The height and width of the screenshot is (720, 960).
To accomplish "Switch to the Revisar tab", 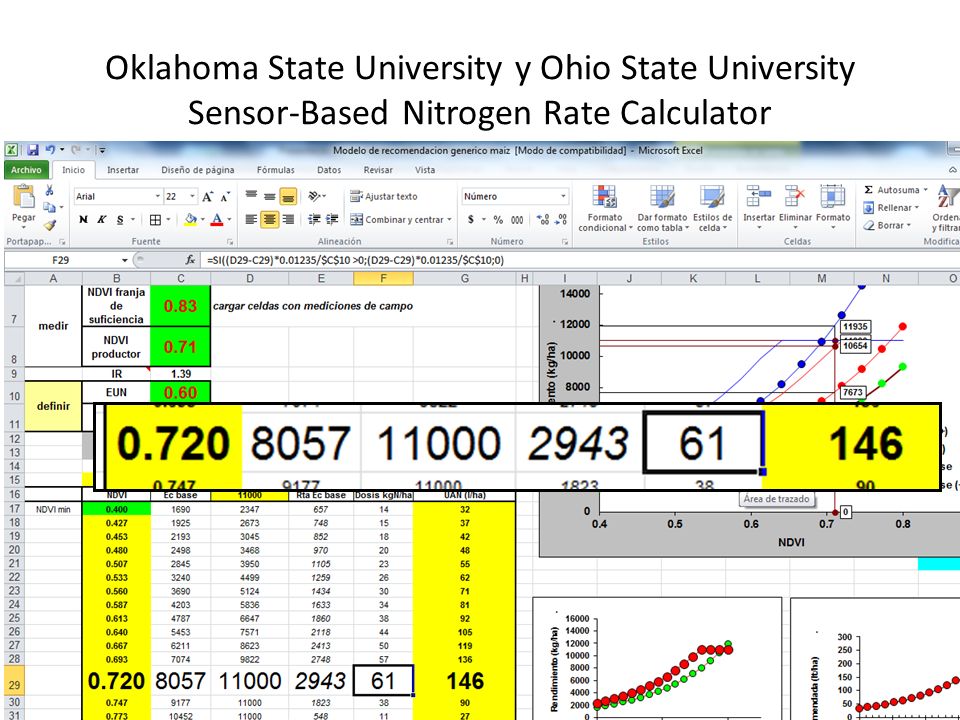I will pyautogui.click(x=378, y=170).
